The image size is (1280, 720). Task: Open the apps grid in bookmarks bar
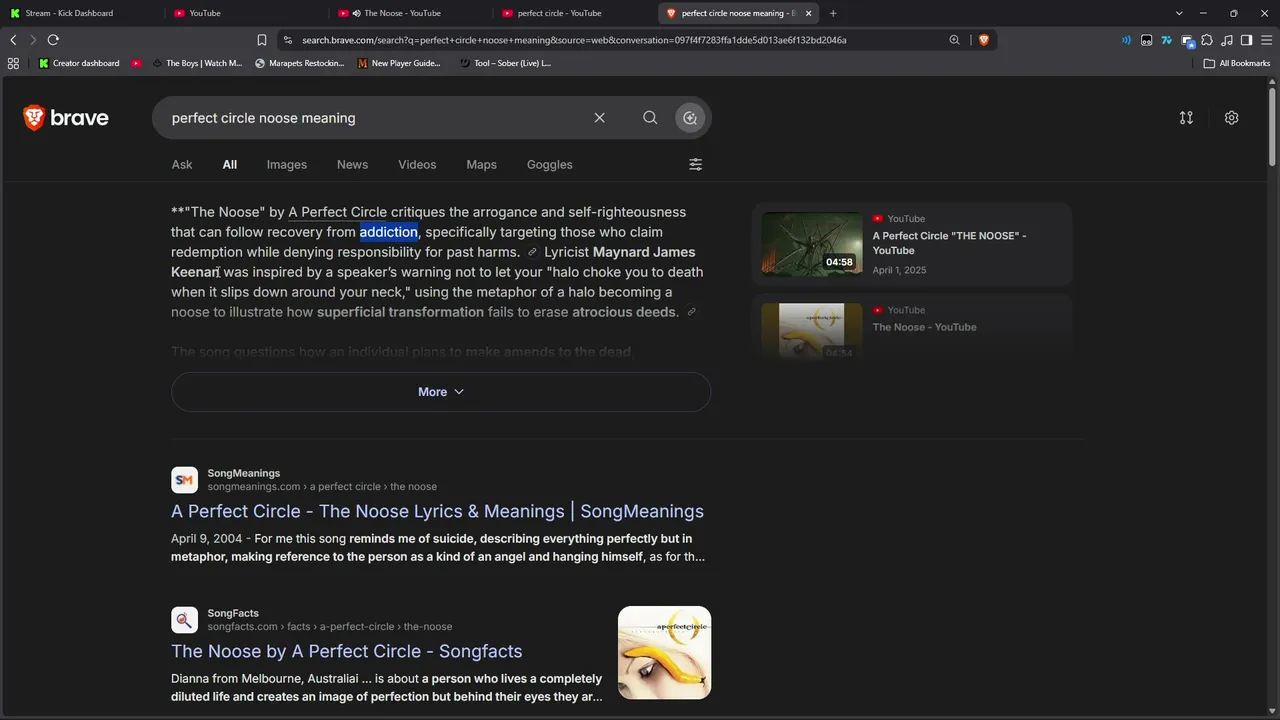coord(13,63)
